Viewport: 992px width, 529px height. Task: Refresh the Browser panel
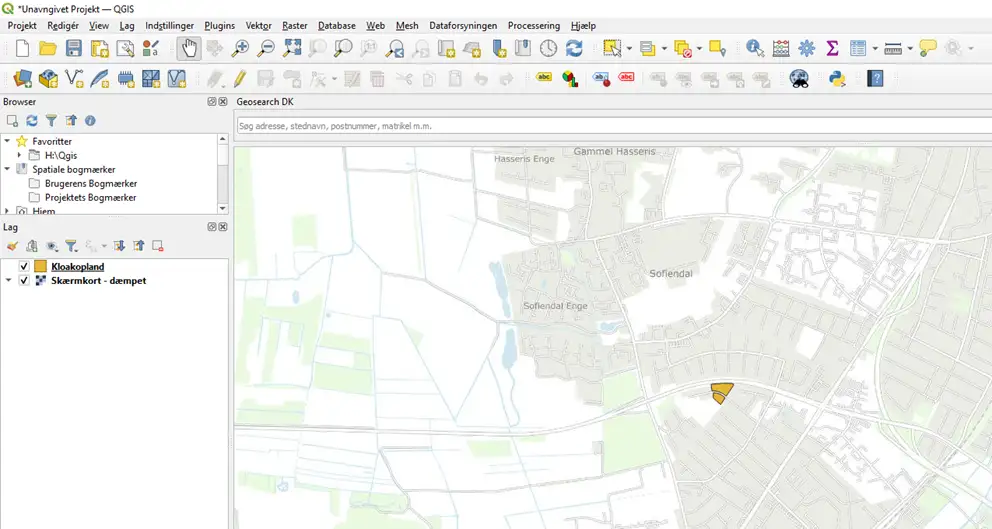(32, 121)
